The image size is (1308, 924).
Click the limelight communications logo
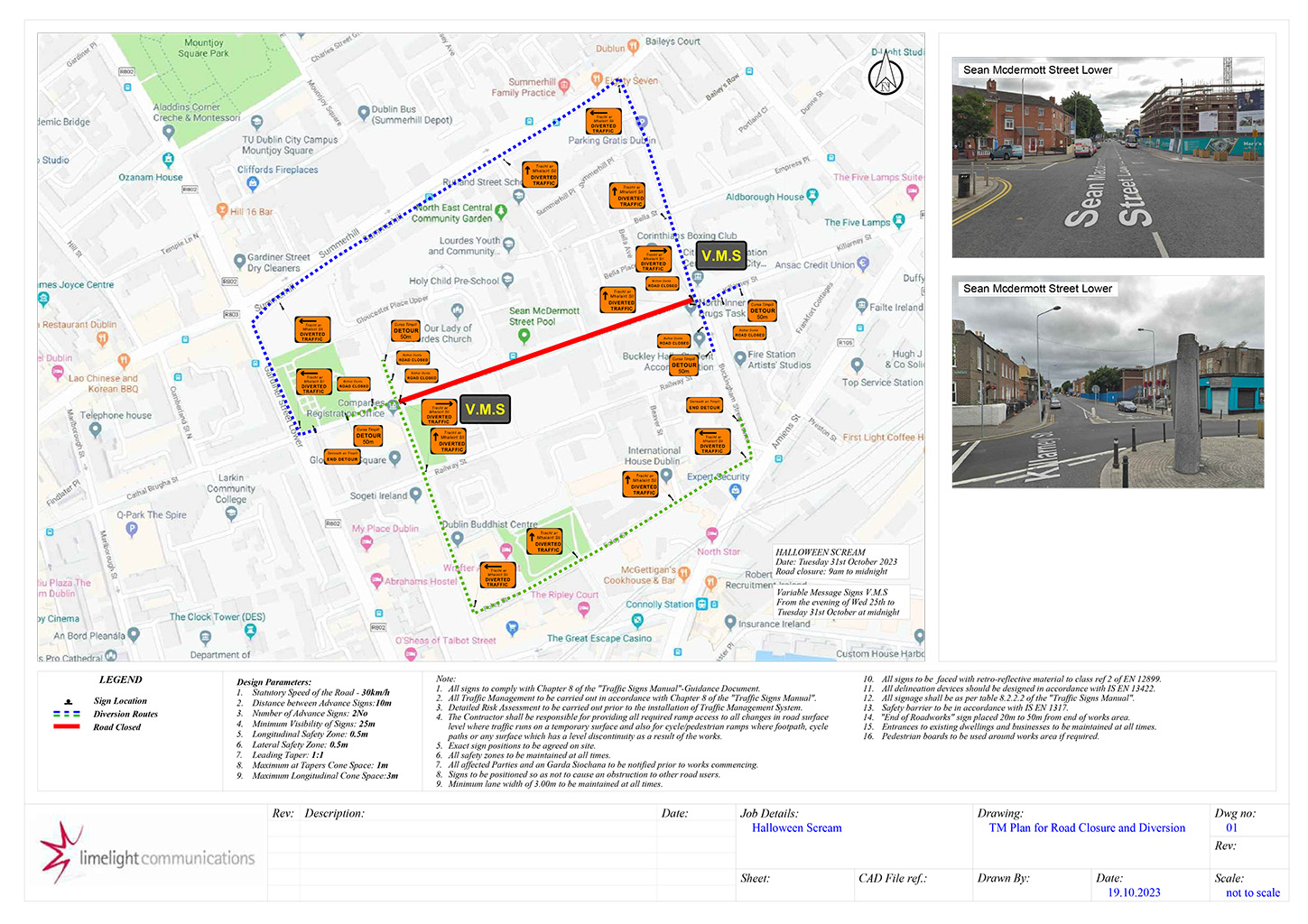pyautogui.click(x=146, y=852)
